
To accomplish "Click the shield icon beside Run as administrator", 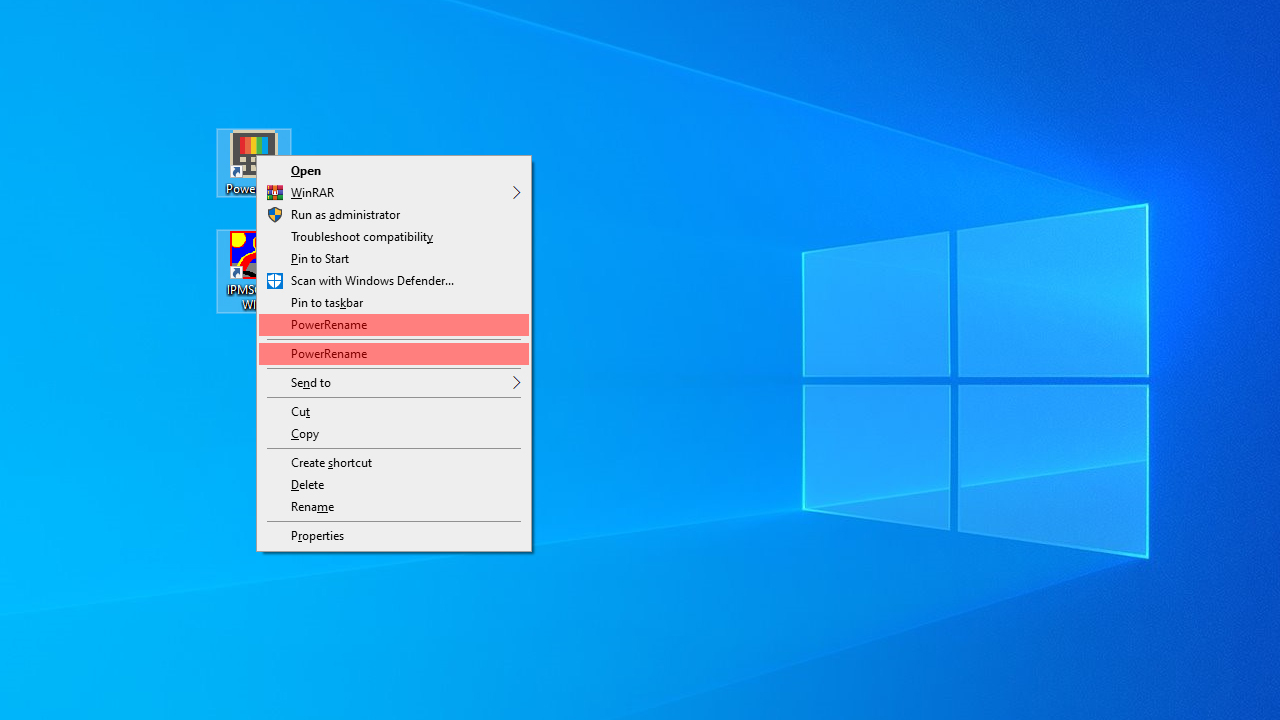I will pos(275,215).
